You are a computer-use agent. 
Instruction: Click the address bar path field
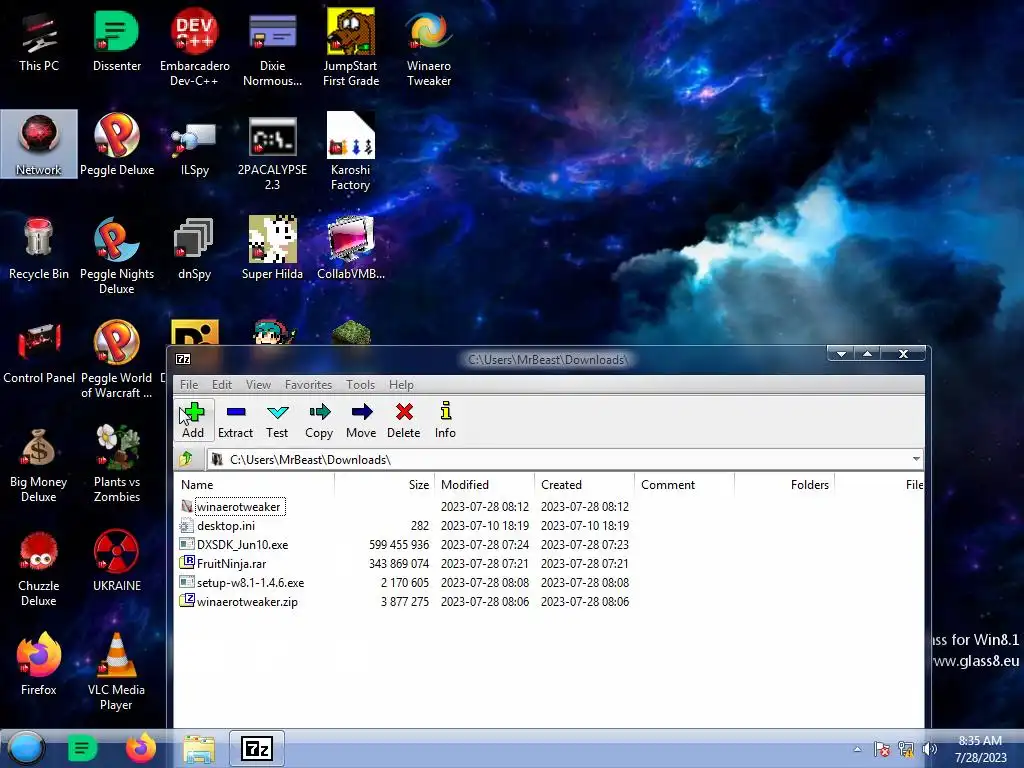pos(559,460)
